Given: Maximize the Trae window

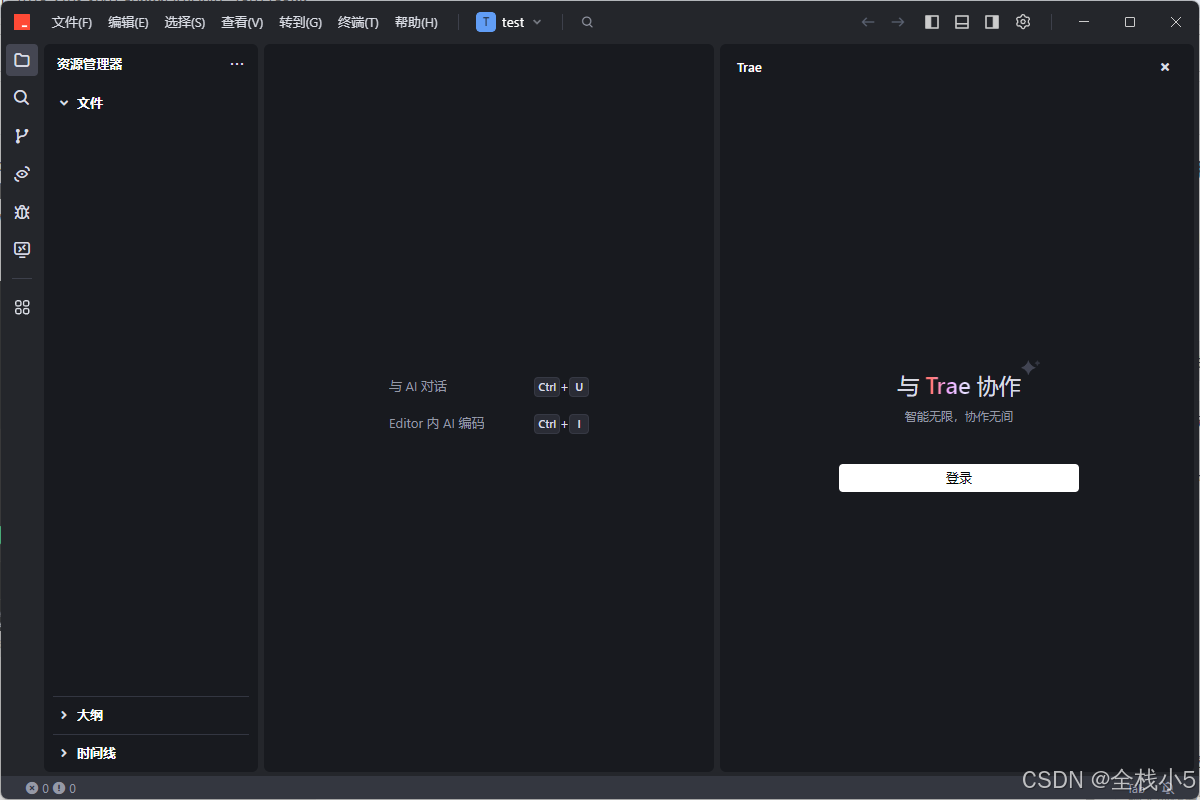Looking at the screenshot, I should coord(1130,22).
